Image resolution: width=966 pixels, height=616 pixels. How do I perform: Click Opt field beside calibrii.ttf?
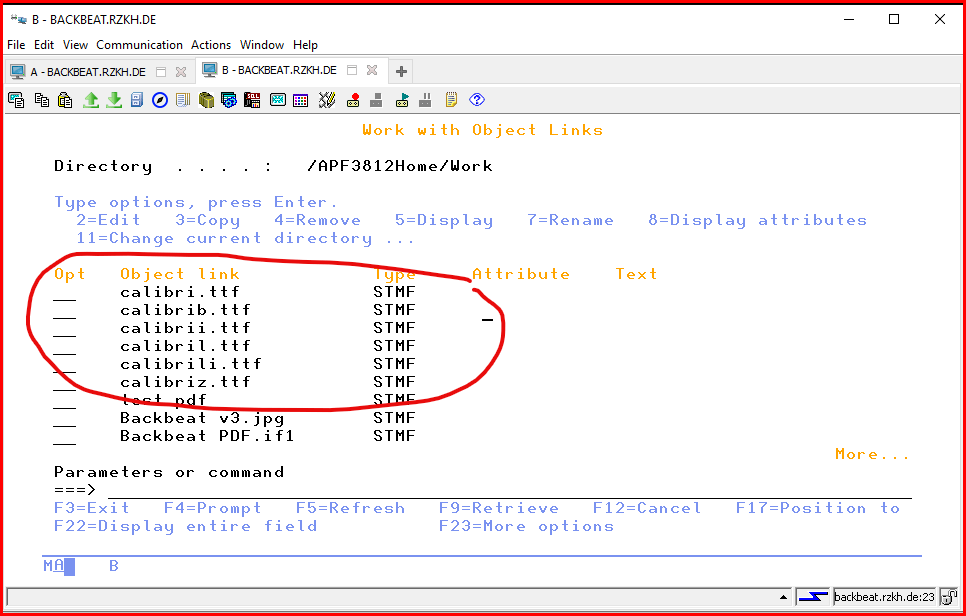coord(65,328)
